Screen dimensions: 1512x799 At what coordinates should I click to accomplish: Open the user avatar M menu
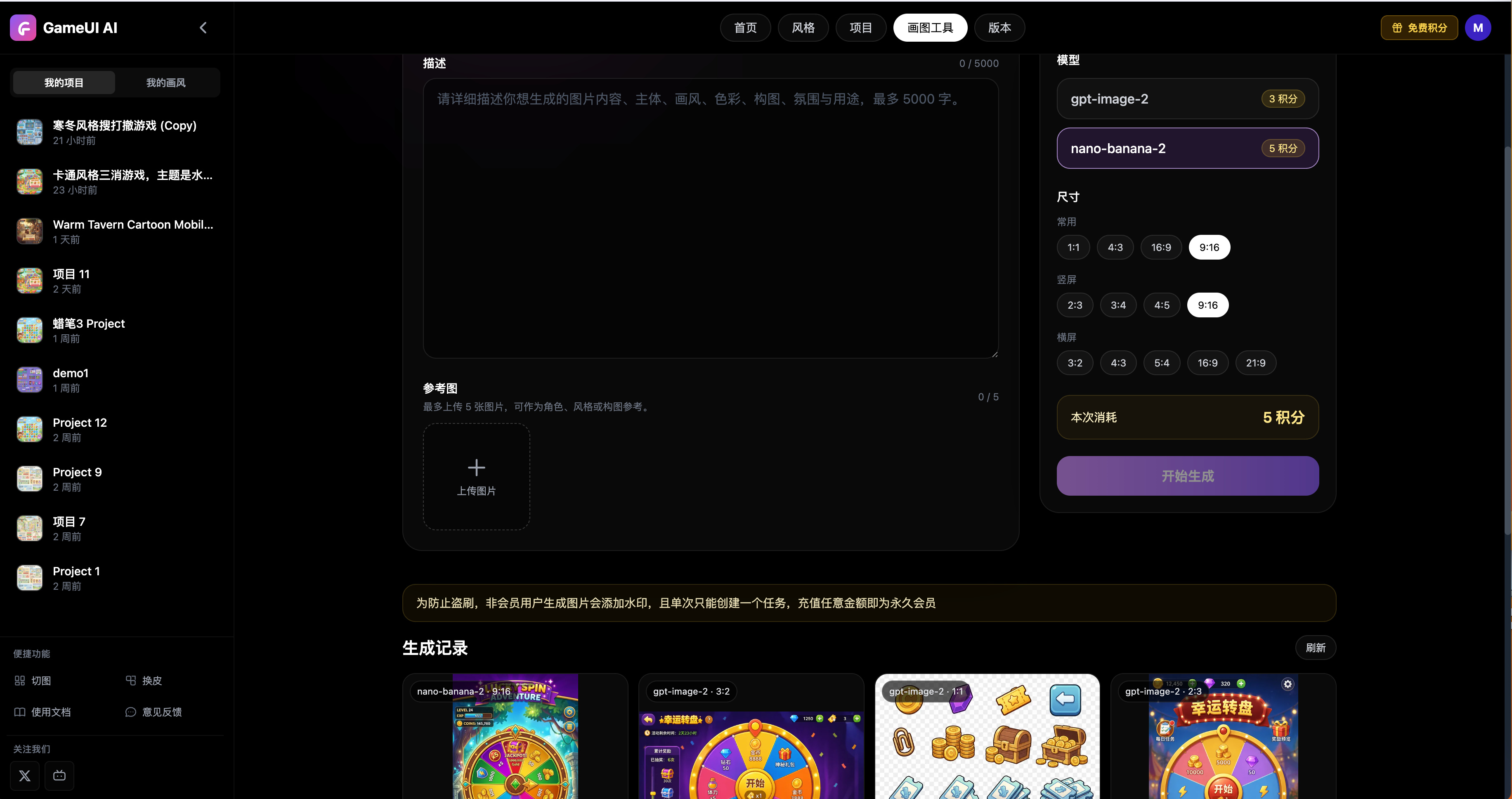(1477, 28)
